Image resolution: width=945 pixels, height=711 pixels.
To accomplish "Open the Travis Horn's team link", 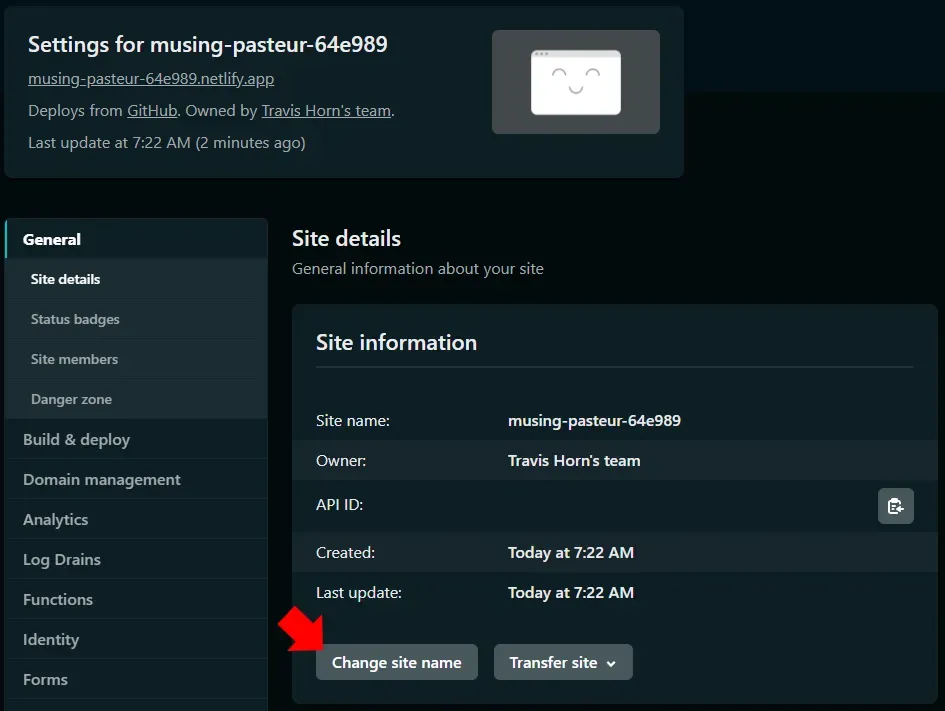I will [x=326, y=110].
